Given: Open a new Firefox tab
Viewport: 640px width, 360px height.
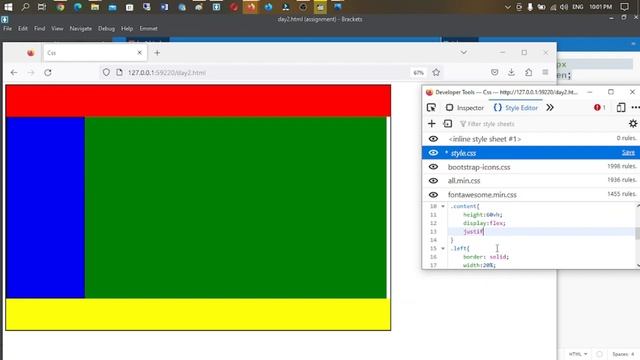Looking at the screenshot, I should [x=157, y=53].
